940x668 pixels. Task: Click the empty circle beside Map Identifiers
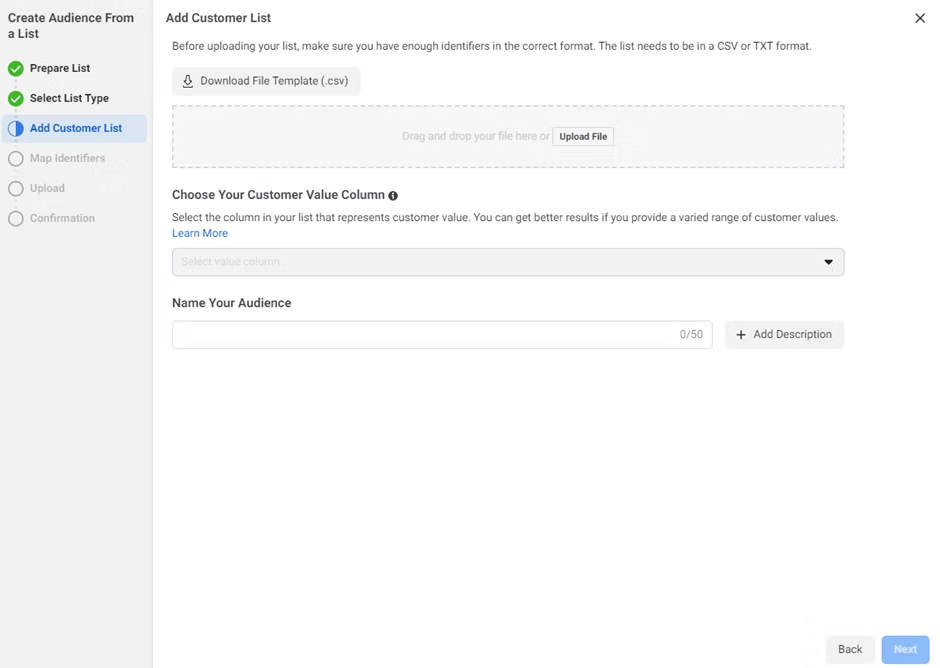16,159
